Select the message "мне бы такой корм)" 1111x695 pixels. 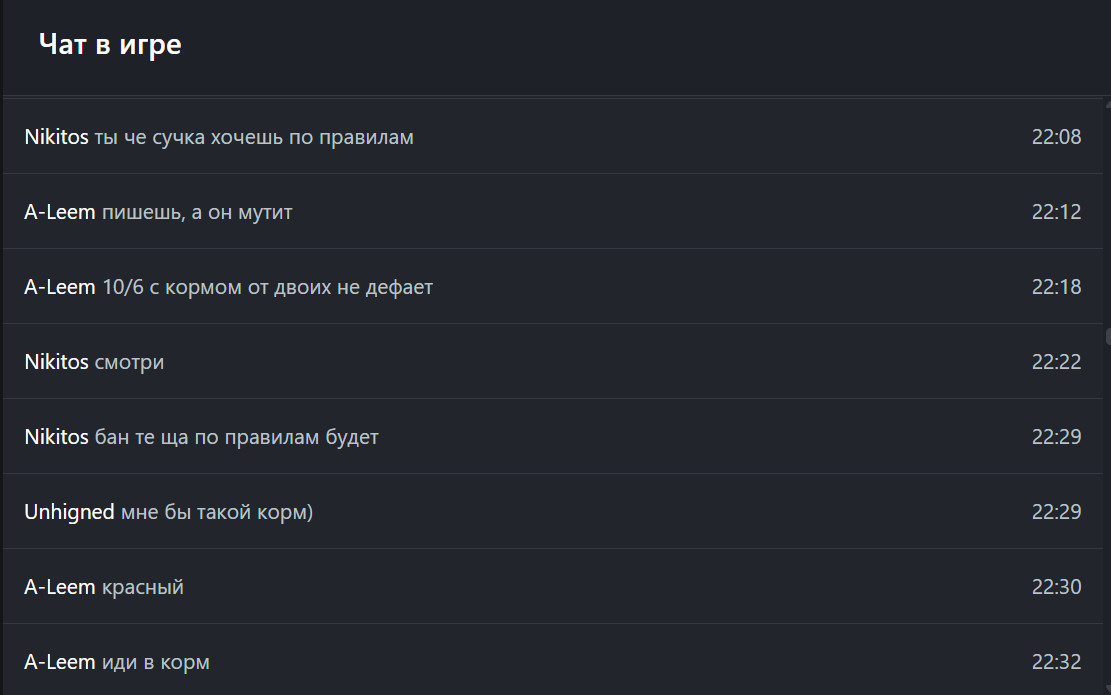pos(216,512)
